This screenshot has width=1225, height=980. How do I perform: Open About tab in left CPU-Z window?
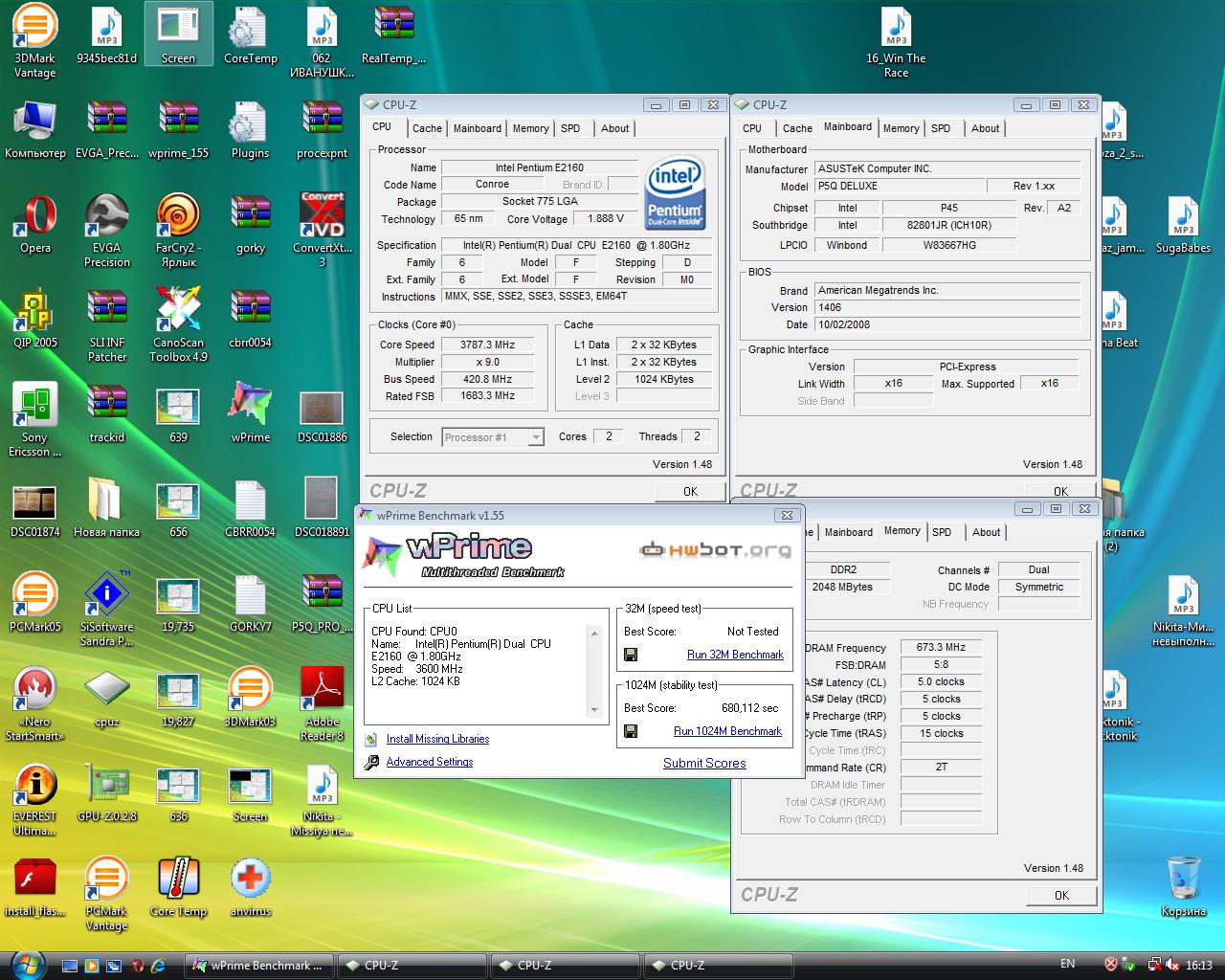tap(614, 128)
